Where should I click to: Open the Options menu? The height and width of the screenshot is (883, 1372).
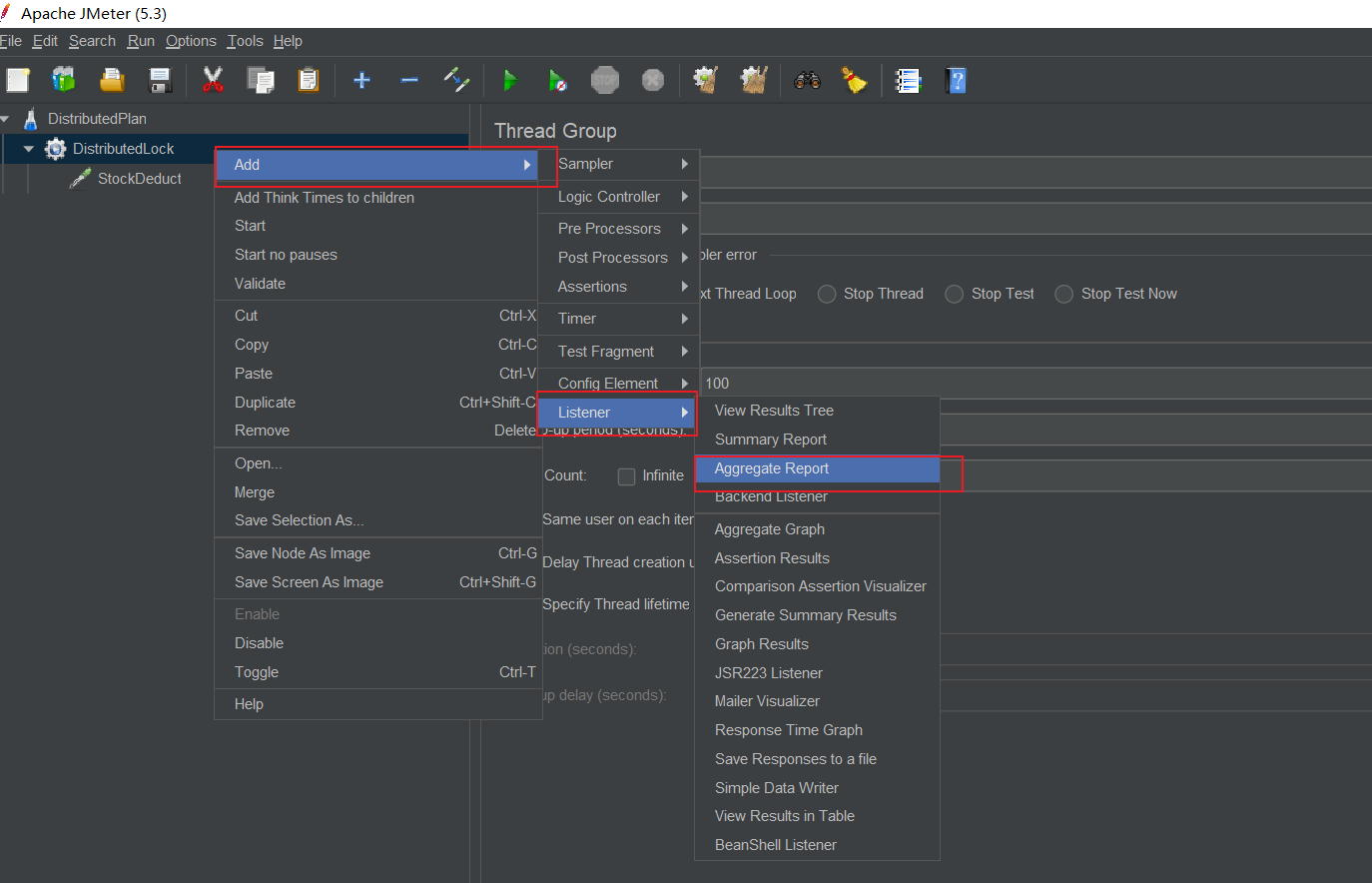[x=191, y=41]
